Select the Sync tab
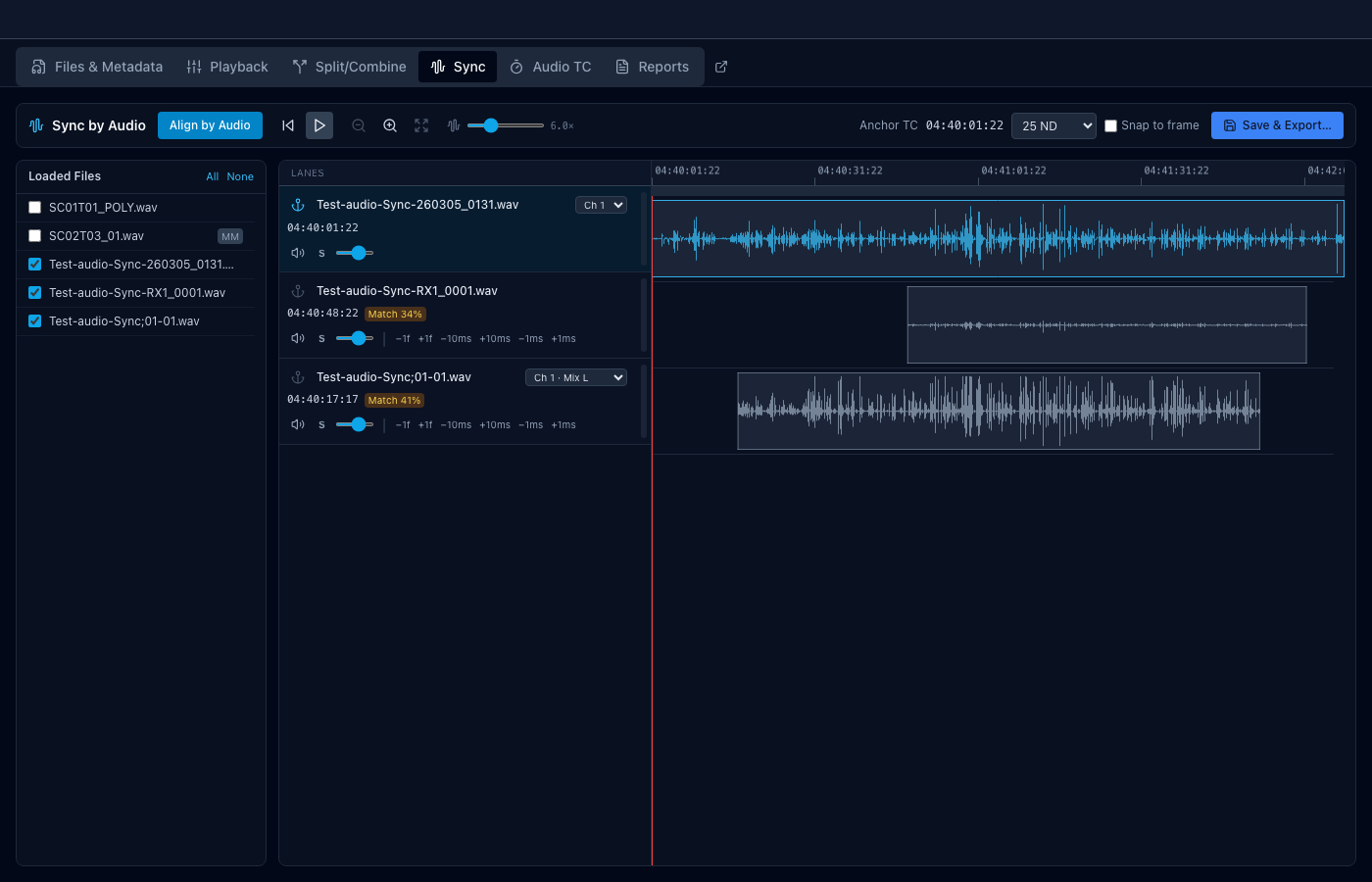Image resolution: width=1372 pixels, height=882 pixels. 458,67
